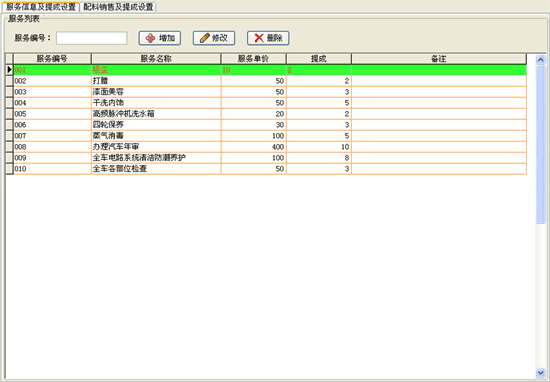The image size is (550, 382).
Task: Click the scrollbar up arrow
Action: click(541, 60)
